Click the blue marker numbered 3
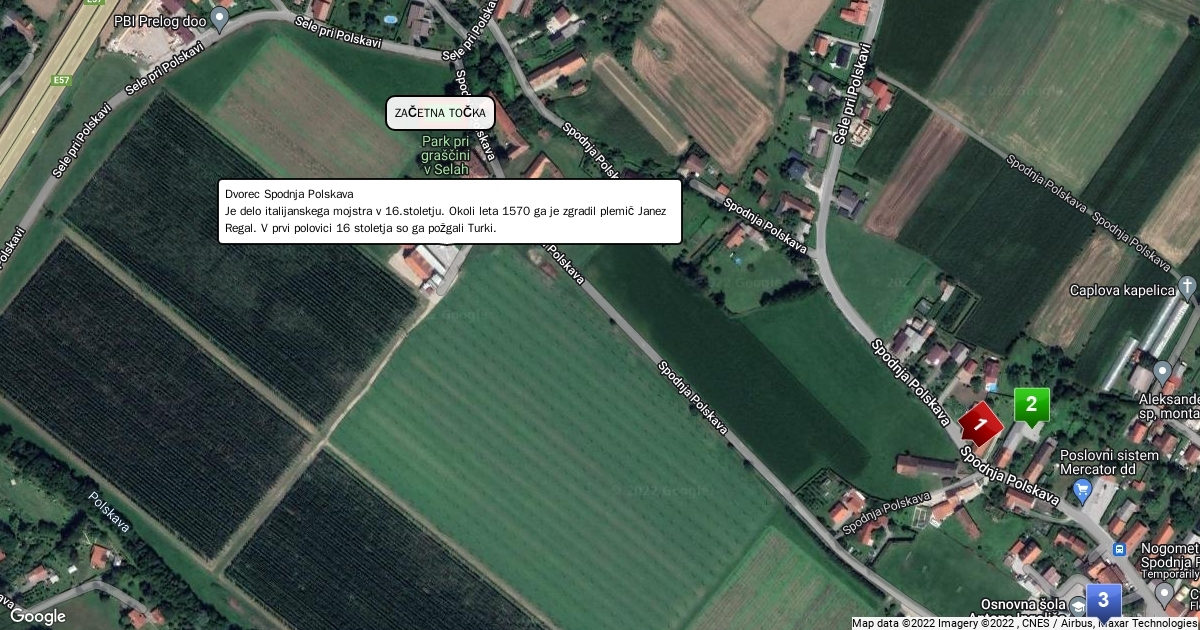Image resolution: width=1200 pixels, height=630 pixels. click(1103, 601)
